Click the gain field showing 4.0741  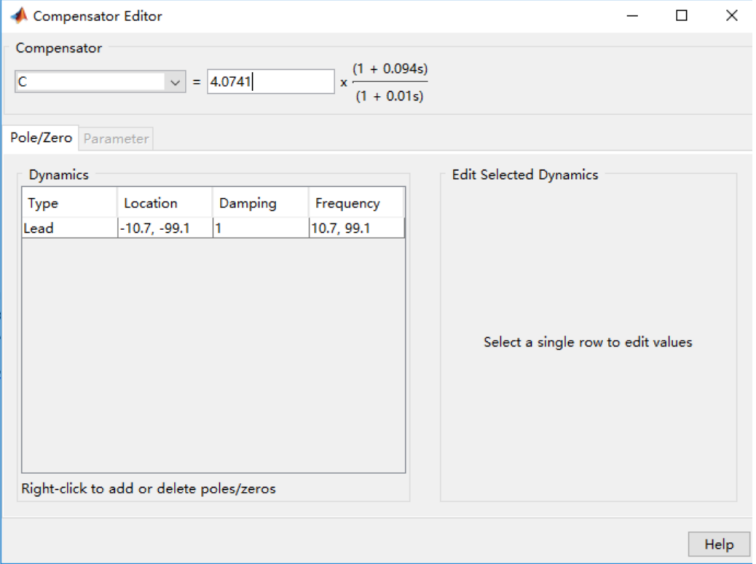(x=270, y=82)
